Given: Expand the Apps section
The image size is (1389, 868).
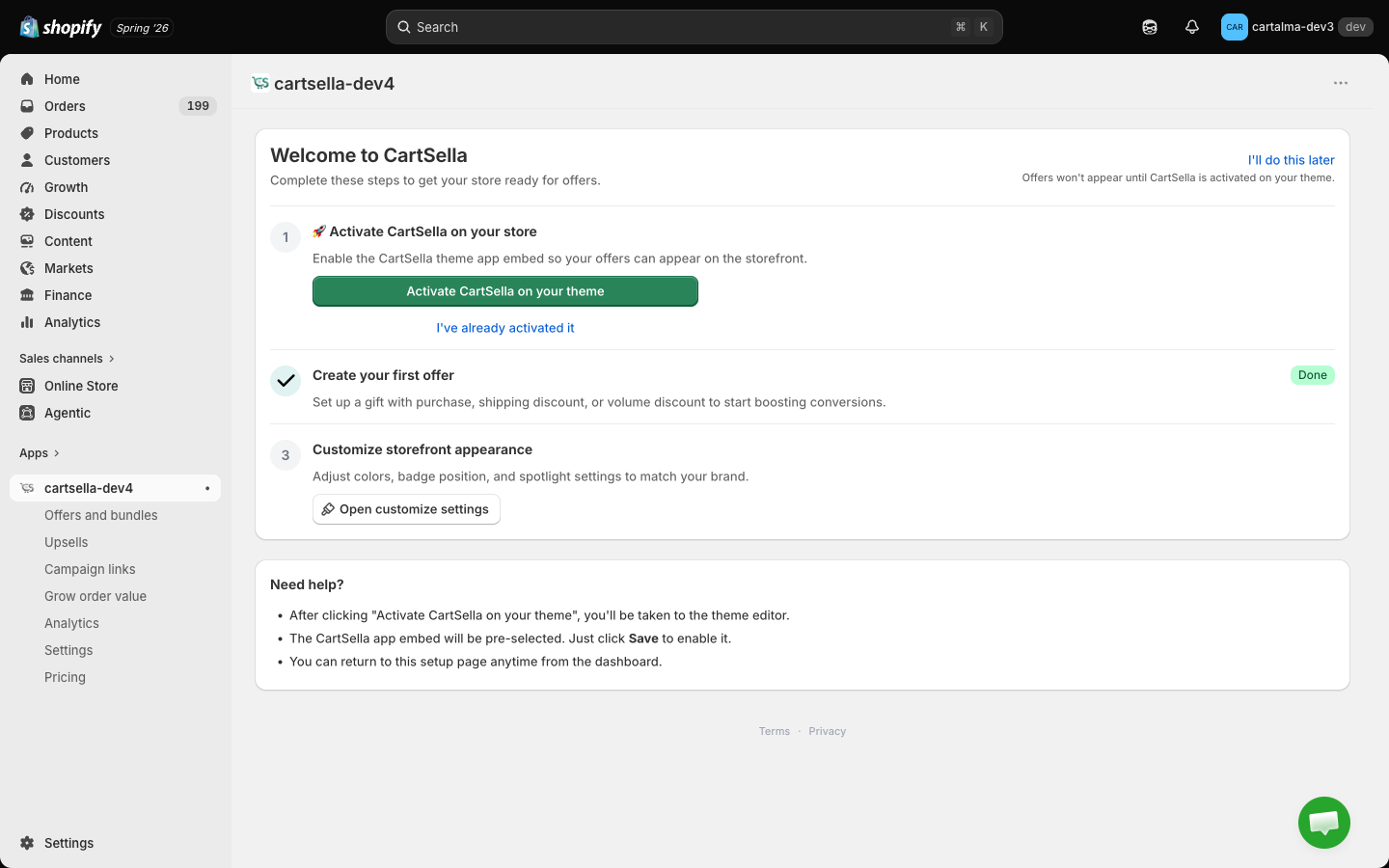Looking at the screenshot, I should tap(40, 453).
